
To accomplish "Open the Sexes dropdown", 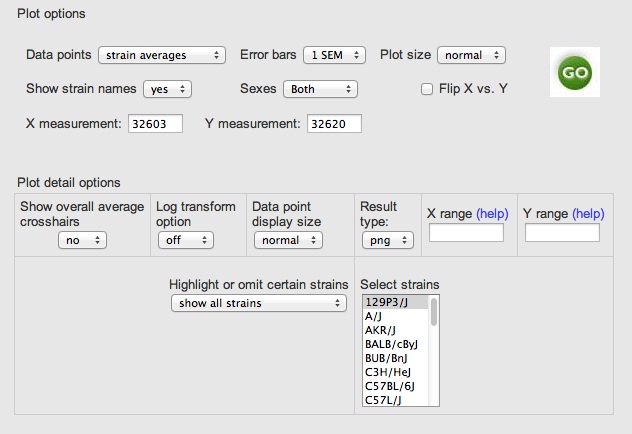I will [x=320, y=89].
